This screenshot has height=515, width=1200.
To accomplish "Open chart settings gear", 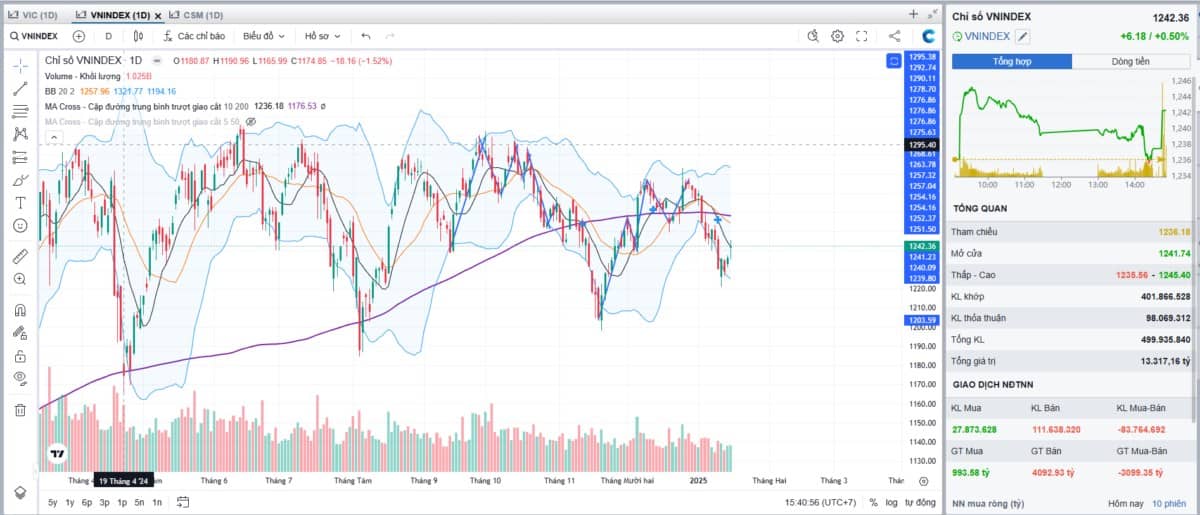I will click(838, 36).
